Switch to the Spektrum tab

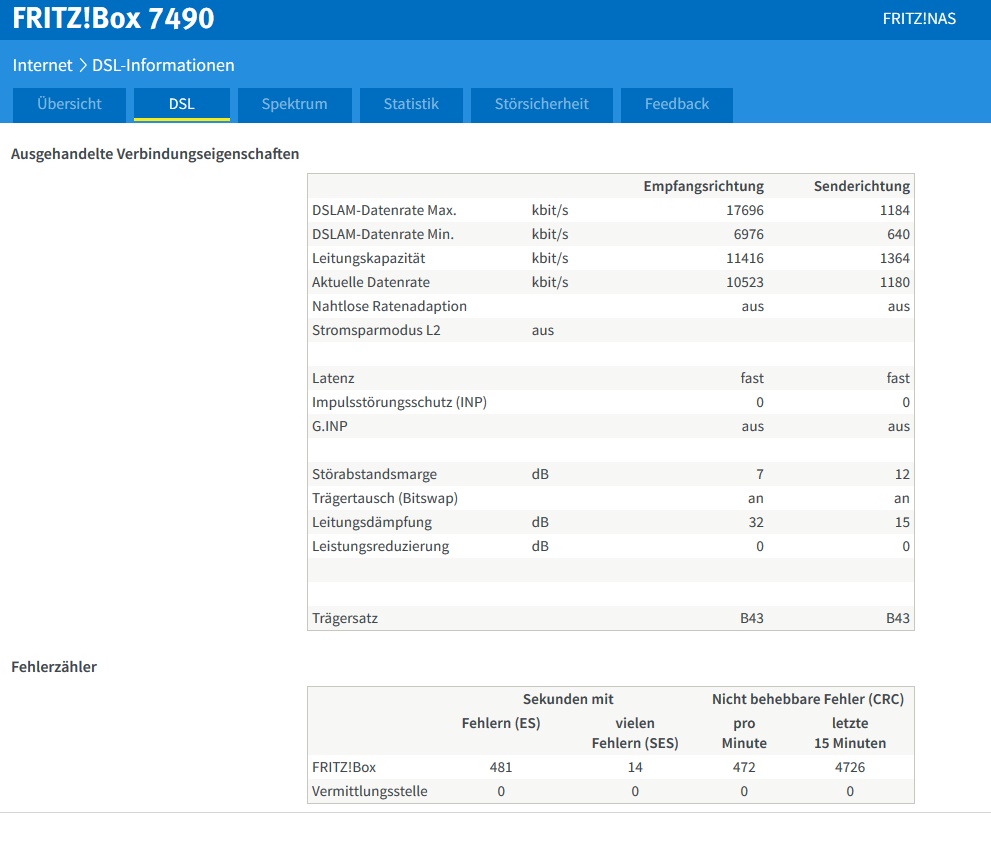(295, 104)
